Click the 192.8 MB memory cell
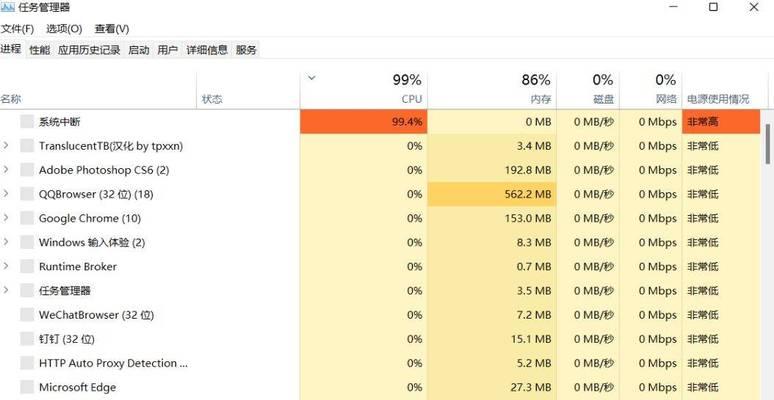The width and height of the screenshot is (774, 400). [492, 170]
